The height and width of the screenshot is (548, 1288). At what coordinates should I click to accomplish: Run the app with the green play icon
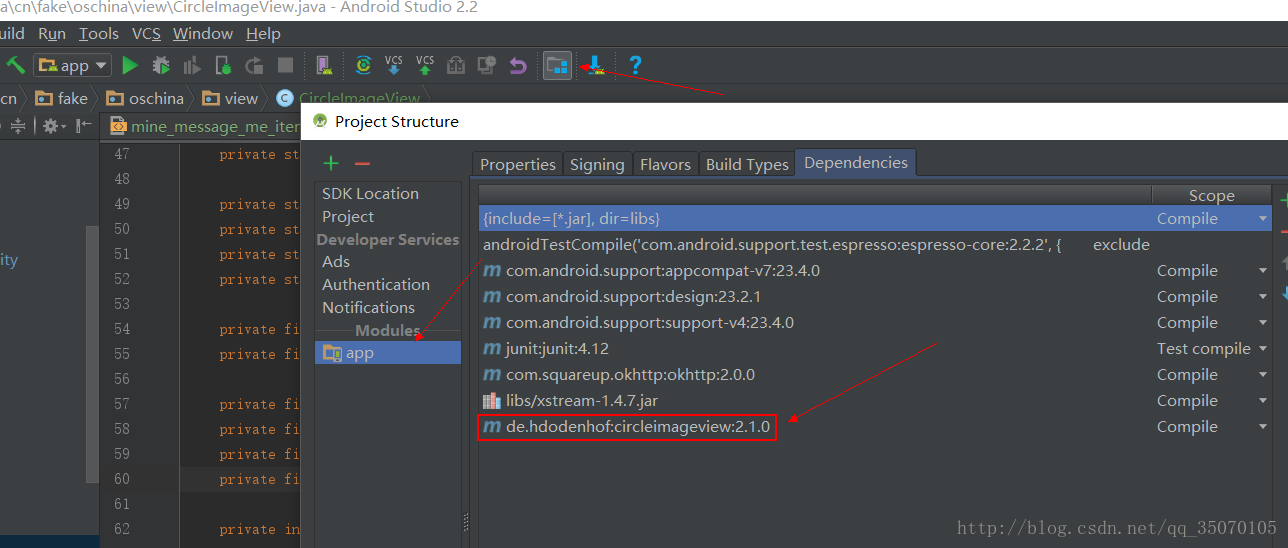click(x=129, y=66)
